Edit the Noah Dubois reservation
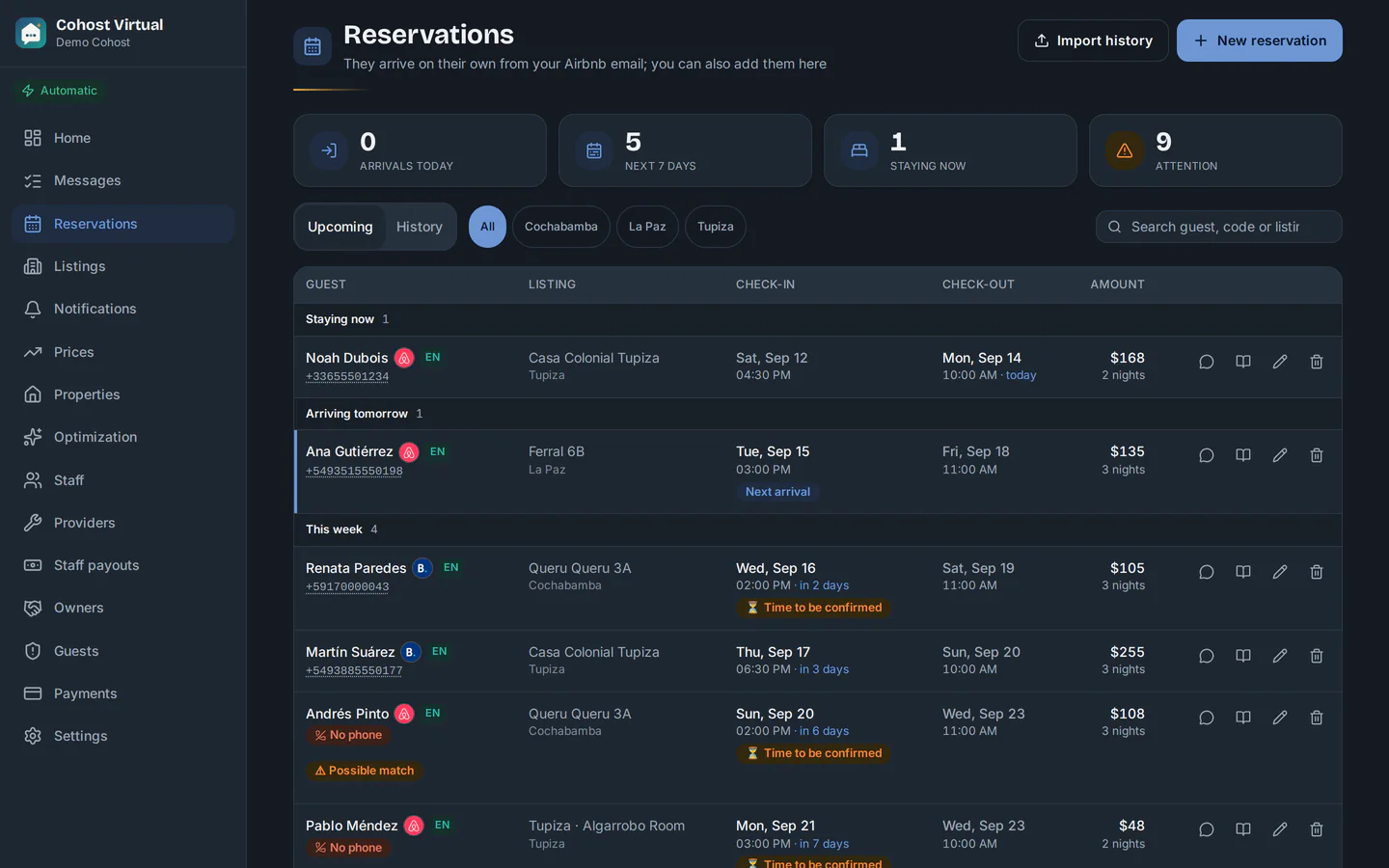The image size is (1389, 868). 1280,362
